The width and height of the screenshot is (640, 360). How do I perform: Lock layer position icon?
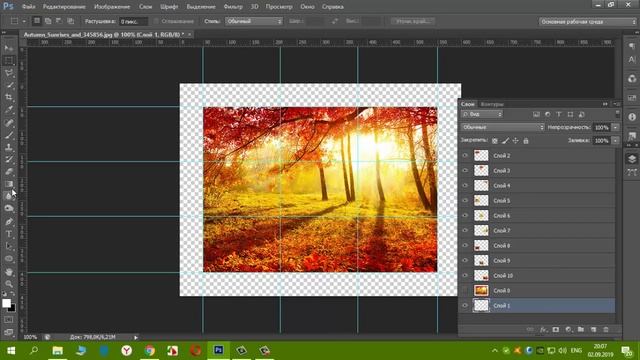pyautogui.click(x=516, y=140)
